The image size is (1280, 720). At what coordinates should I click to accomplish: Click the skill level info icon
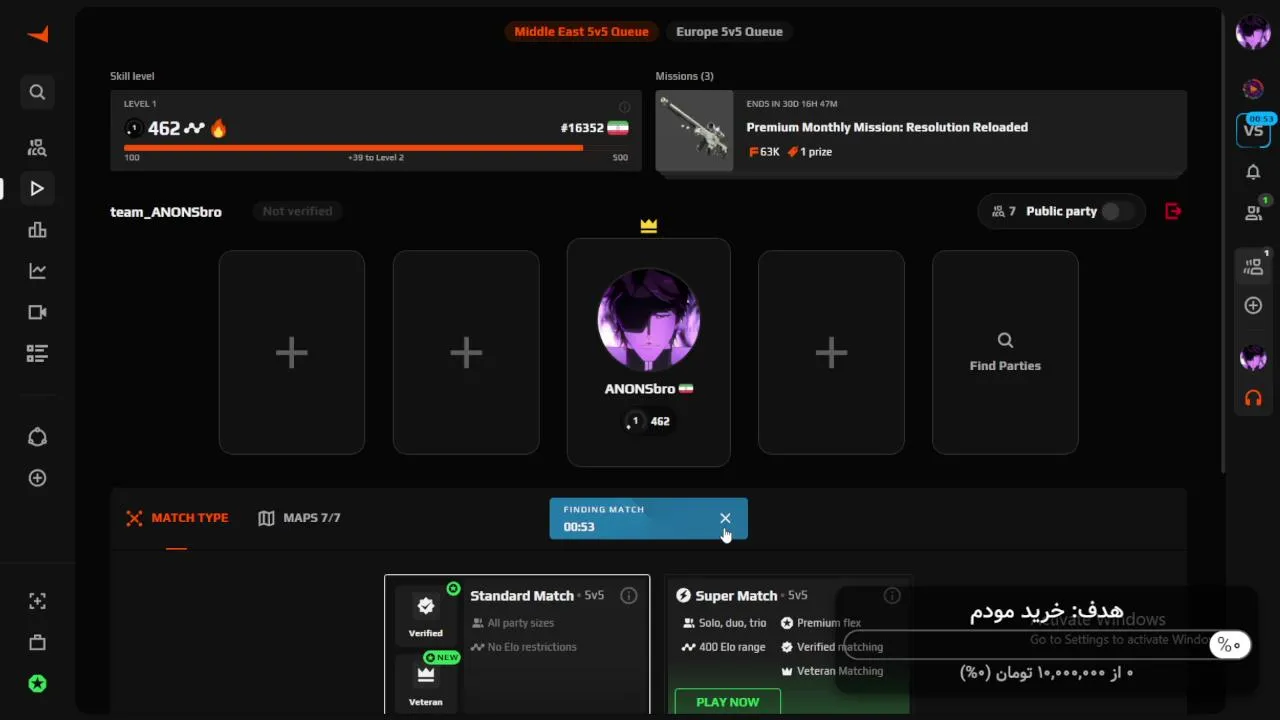pyautogui.click(x=624, y=107)
